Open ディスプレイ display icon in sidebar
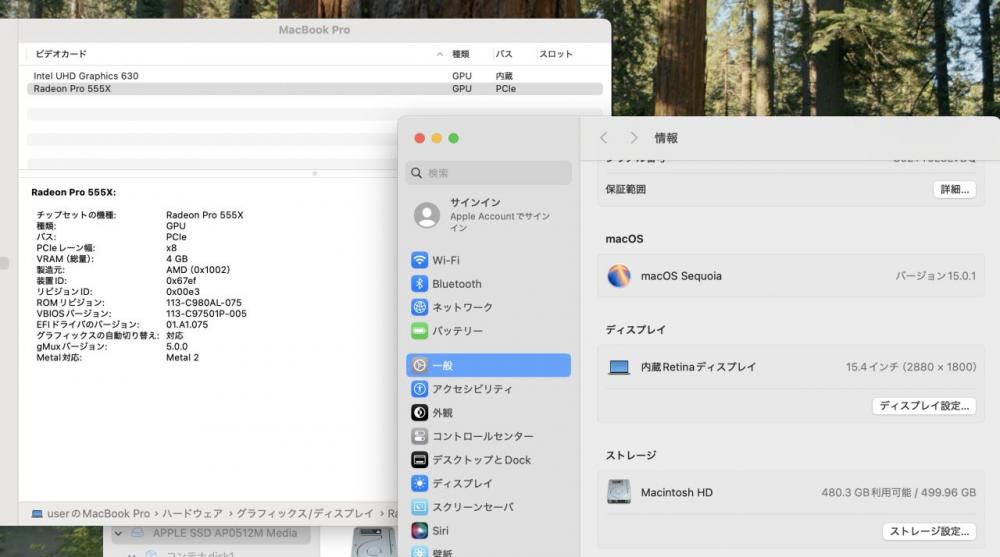 [x=419, y=484]
